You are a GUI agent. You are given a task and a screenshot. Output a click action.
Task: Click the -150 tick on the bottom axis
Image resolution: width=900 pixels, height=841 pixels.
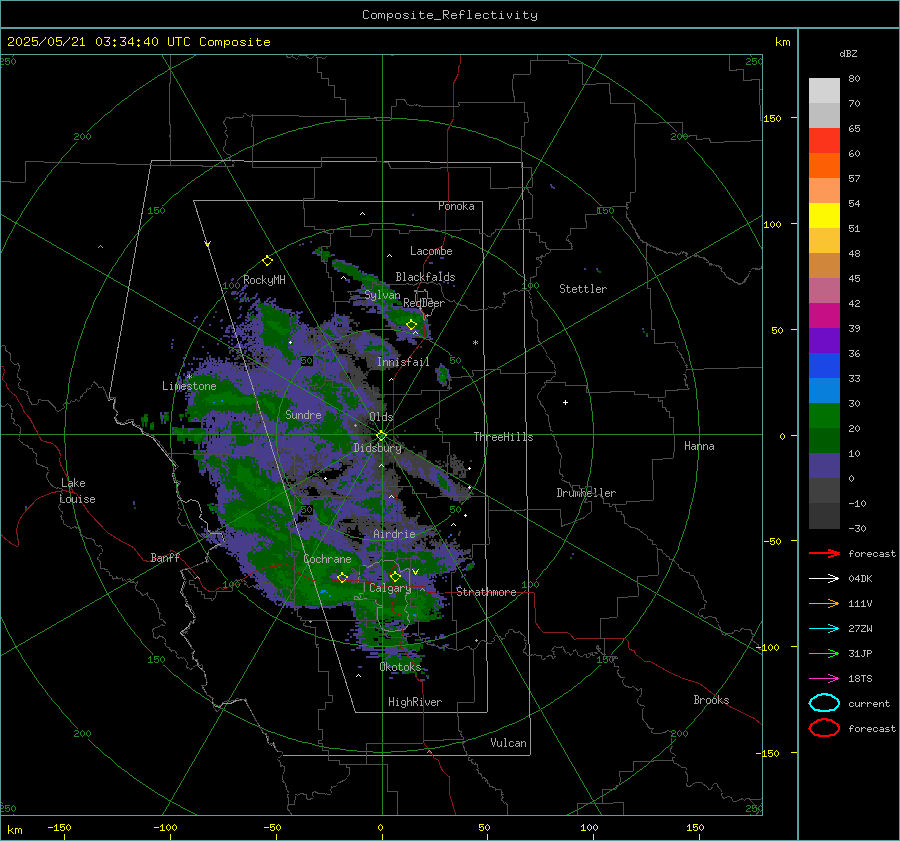(59, 827)
